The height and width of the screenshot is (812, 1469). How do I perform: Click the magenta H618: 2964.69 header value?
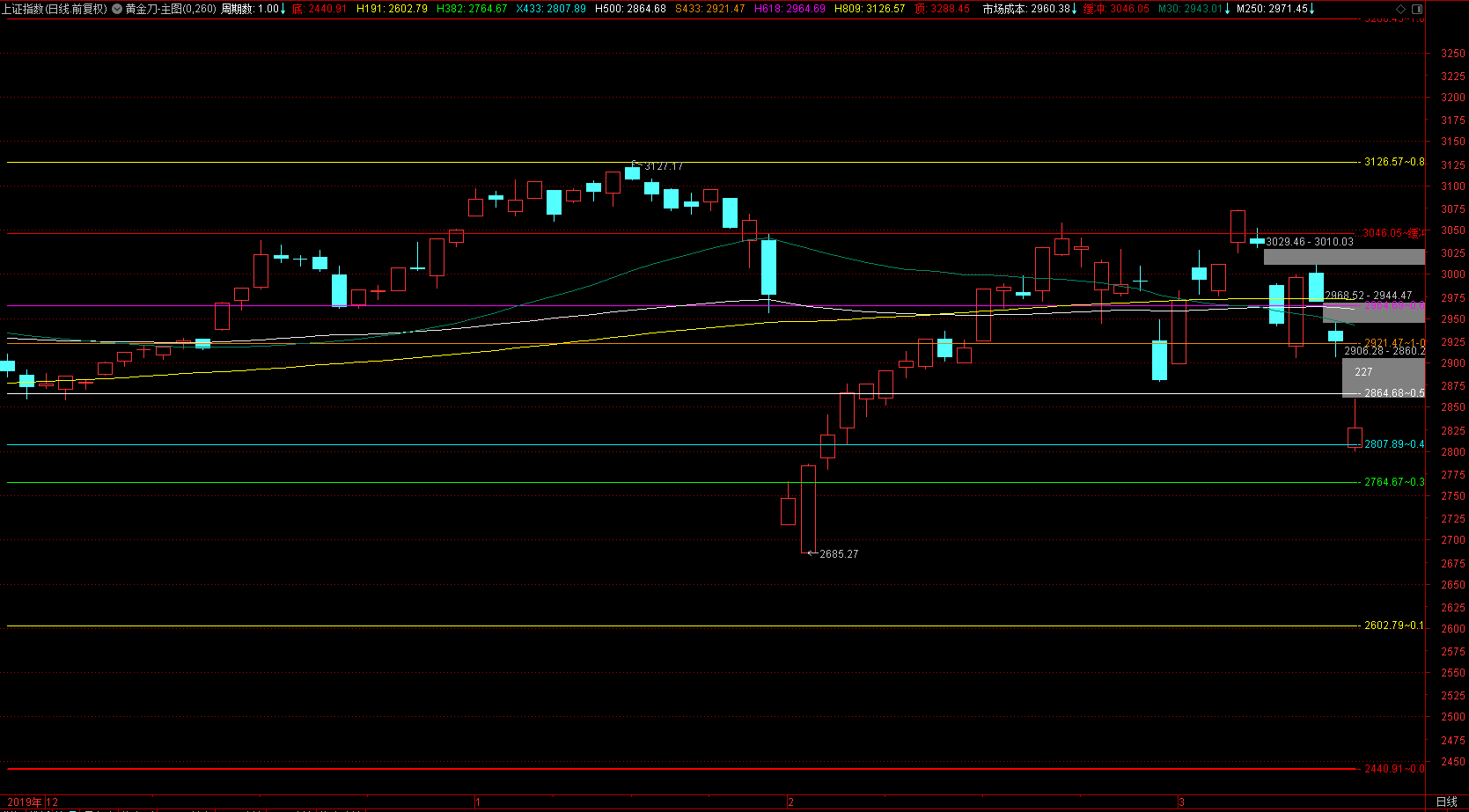[x=790, y=9]
